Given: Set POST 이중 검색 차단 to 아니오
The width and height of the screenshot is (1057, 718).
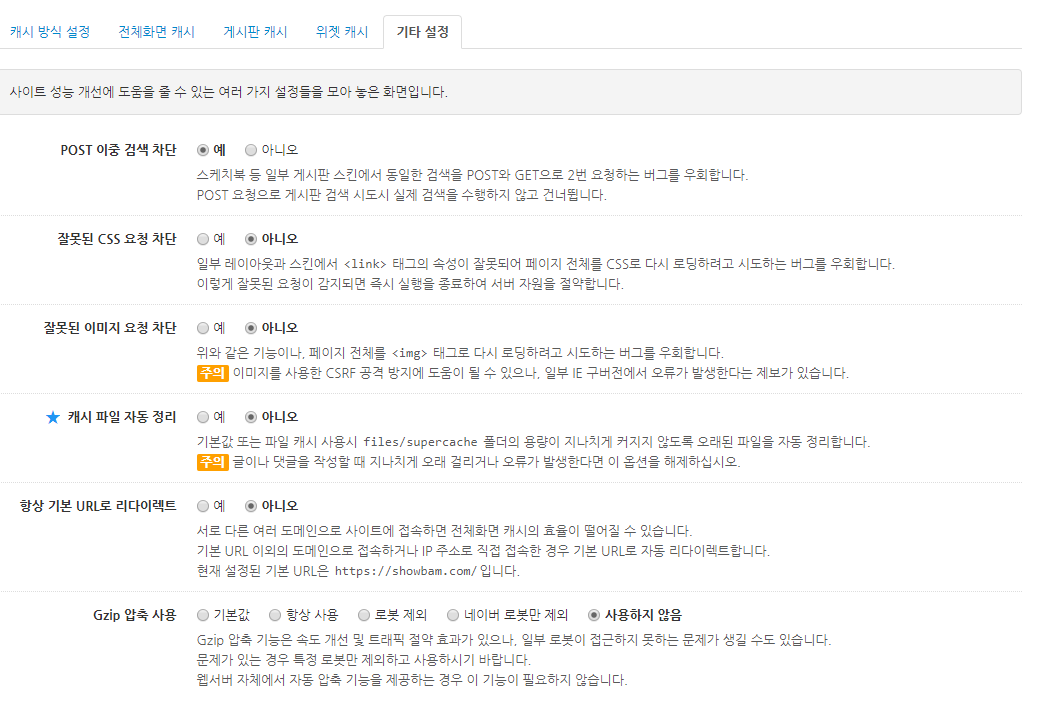Looking at the screenshot, I should (251, 150).
